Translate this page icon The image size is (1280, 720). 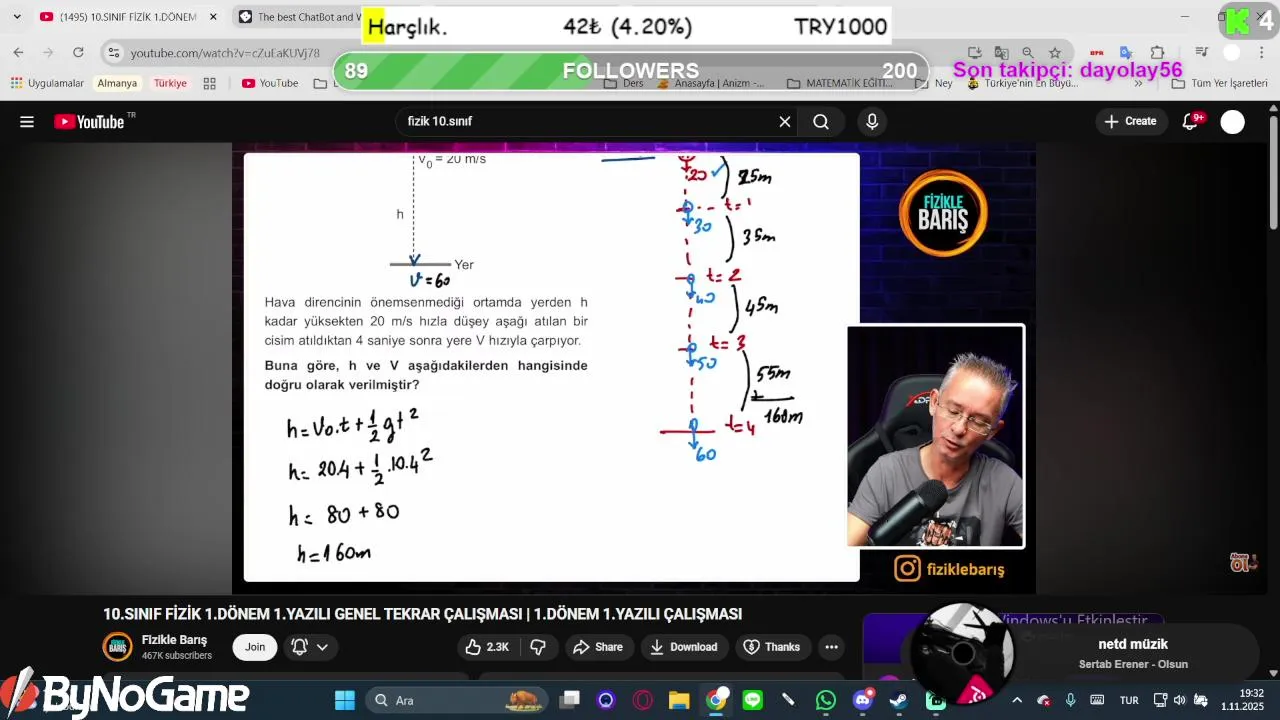click(1001, 53)
